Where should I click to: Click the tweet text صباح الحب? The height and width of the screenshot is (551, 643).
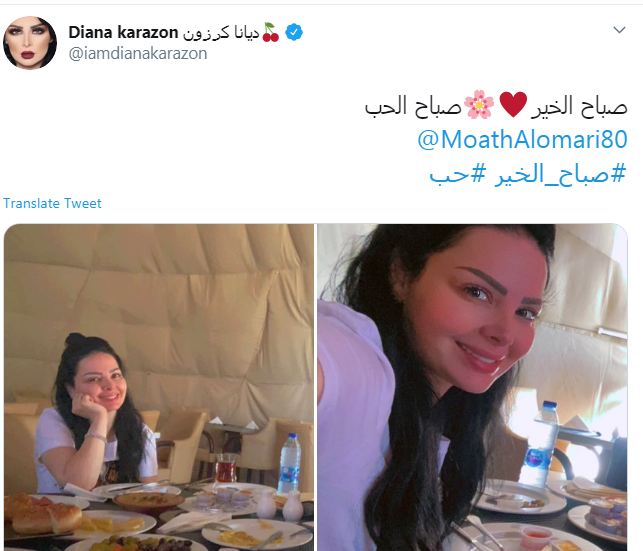(413, 106)
